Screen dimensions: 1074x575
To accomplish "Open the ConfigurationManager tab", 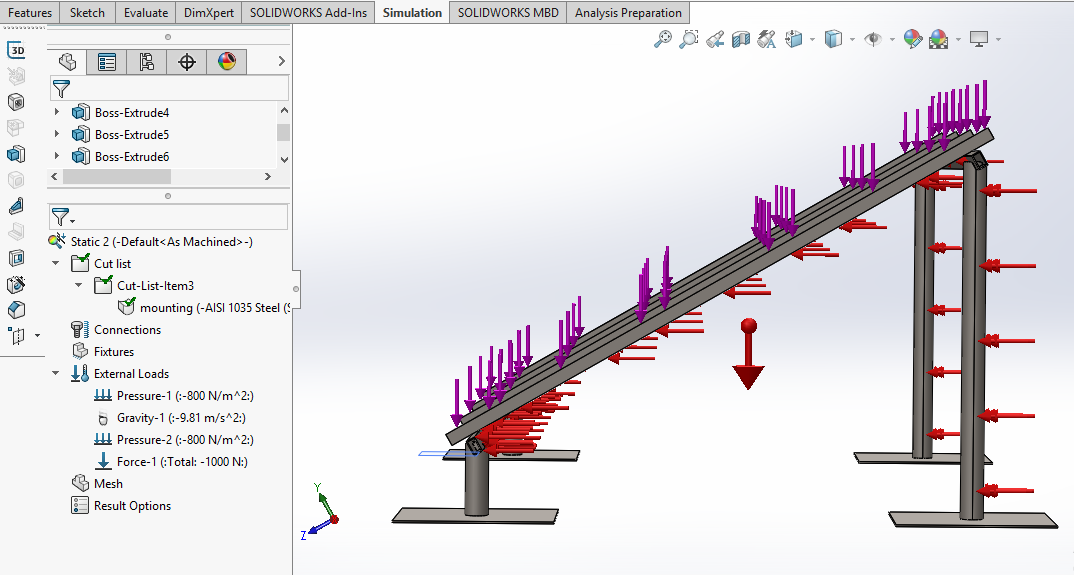I will [147, 62].
